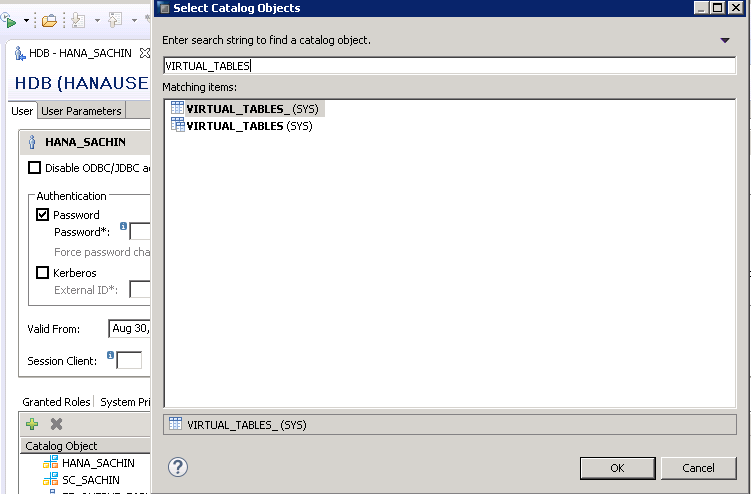Click the gray X remove icon

pyautogui.click(x=57, y=424)
